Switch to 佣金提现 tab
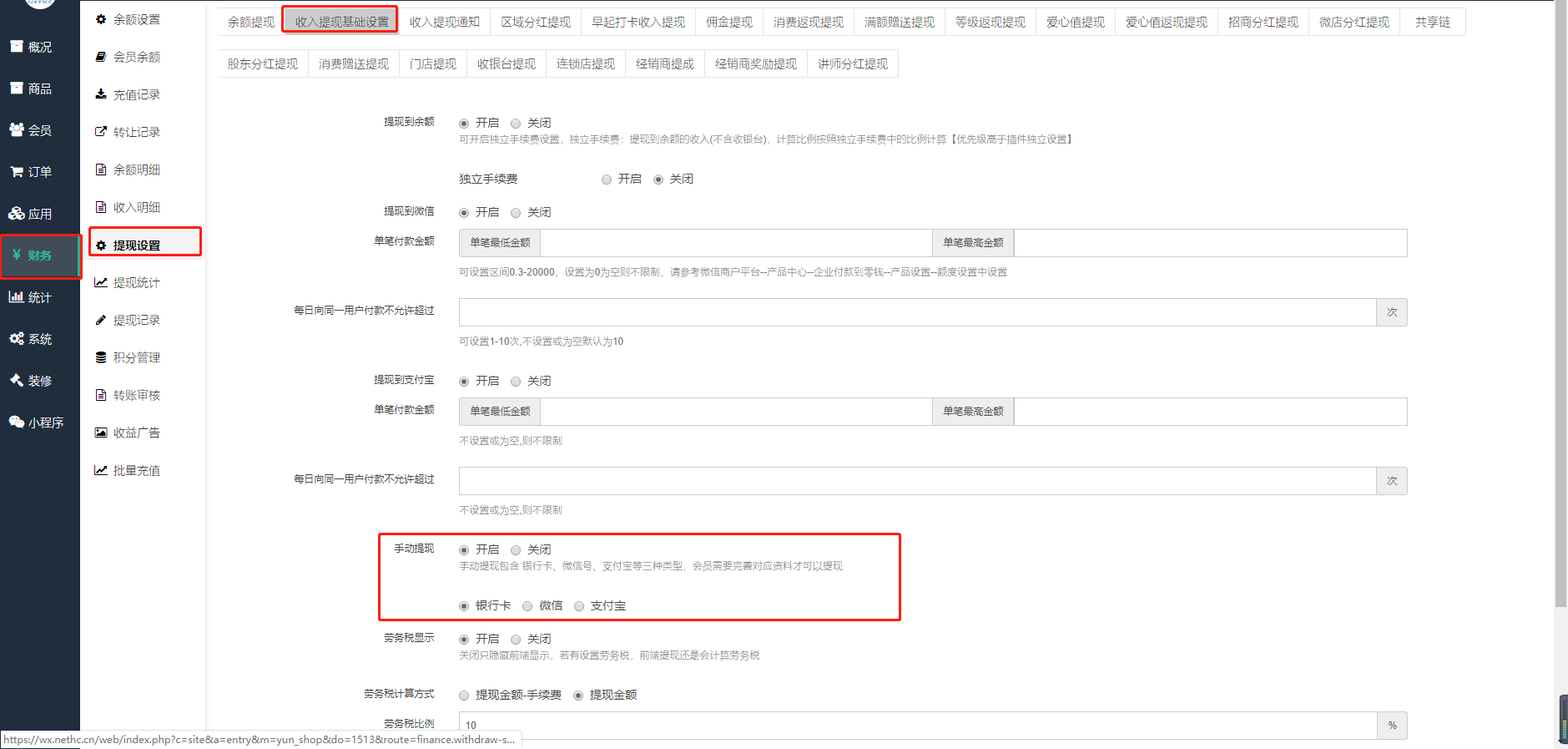Screen dimensions: 1568x749 [729, 22]
